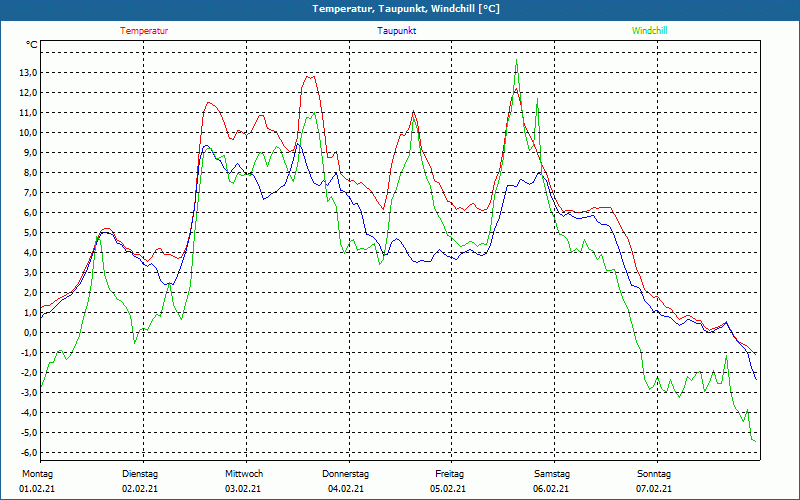Click the date 04.02.21
The image size is (800, 500).
point(346,489)
